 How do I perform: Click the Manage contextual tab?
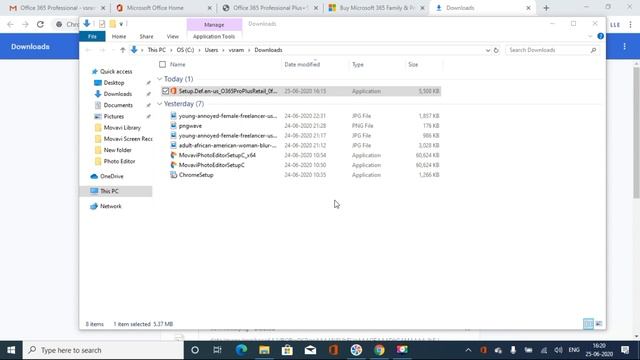click(214, 24)
